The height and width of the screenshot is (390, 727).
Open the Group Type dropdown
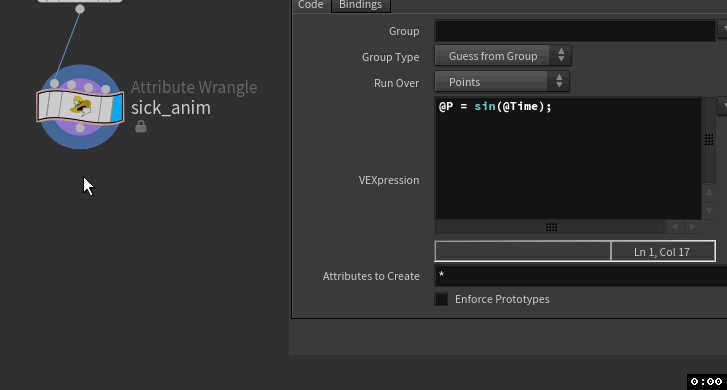point(503,56)
